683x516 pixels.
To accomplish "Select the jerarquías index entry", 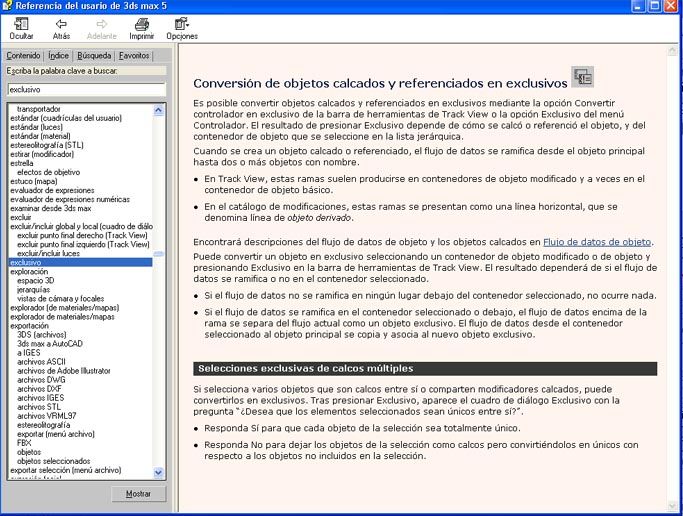I will (x=34, y=290).
